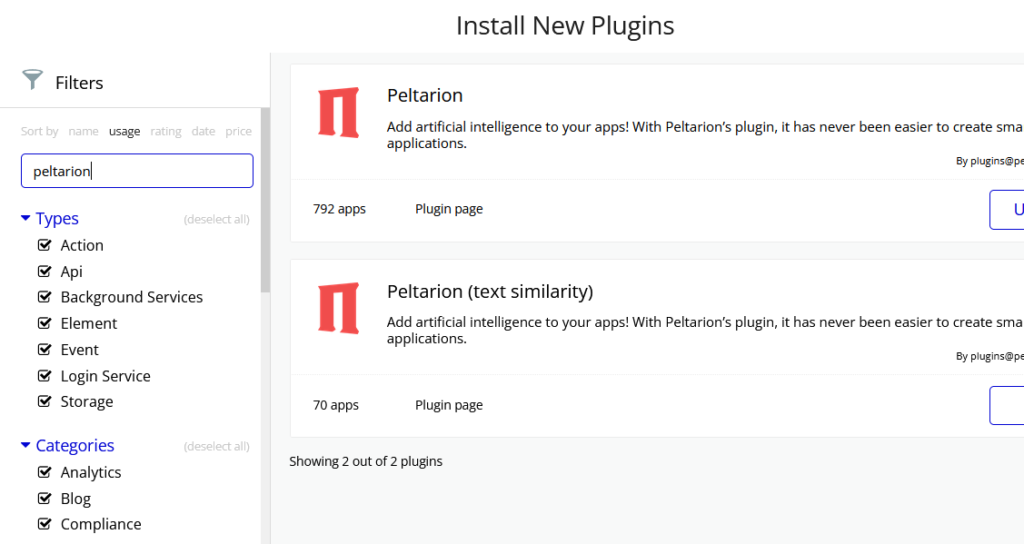Uncheck the Blog category checkbox
This screenshot has width=1024, height=544.
click(x=44, y=498)
